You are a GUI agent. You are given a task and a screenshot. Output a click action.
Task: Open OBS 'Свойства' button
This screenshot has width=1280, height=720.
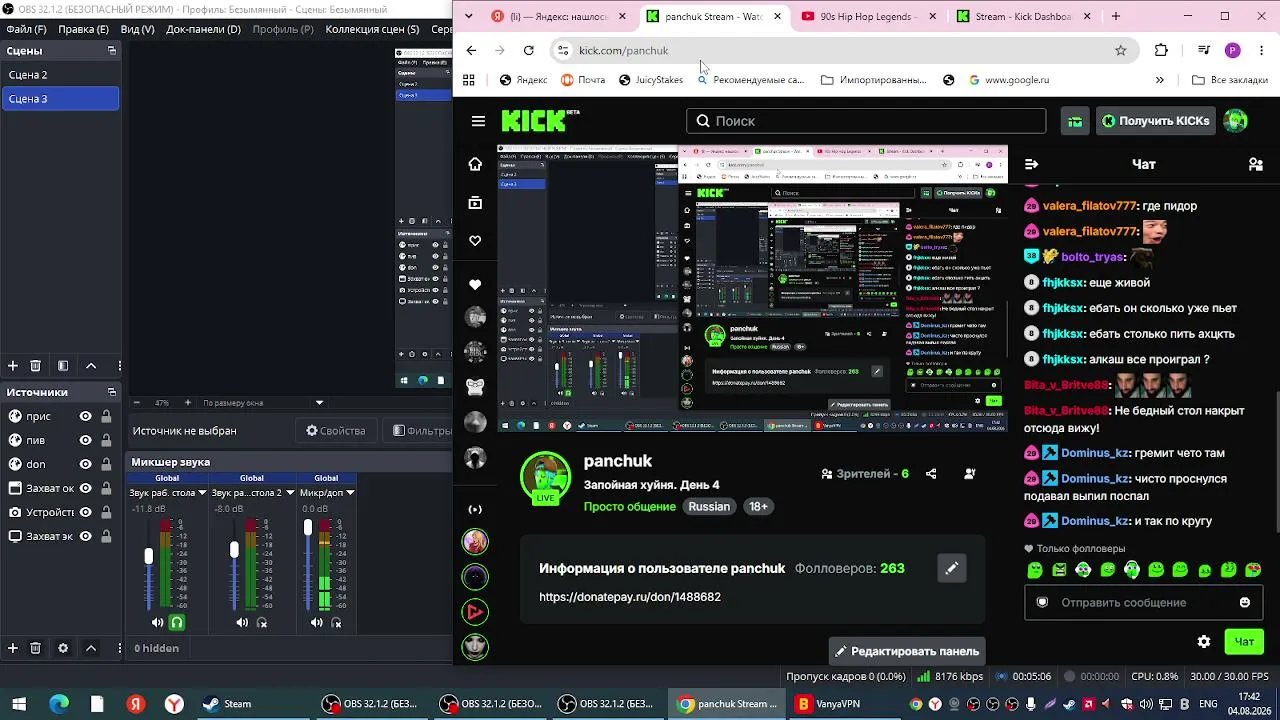coord(336,431)
